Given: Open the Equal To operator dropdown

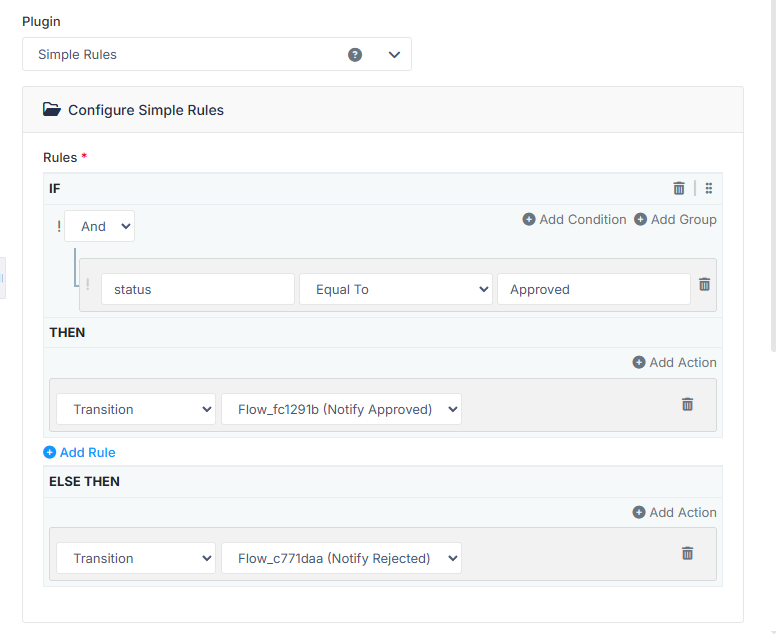Looking at the screenshot, I should (396, 289).
